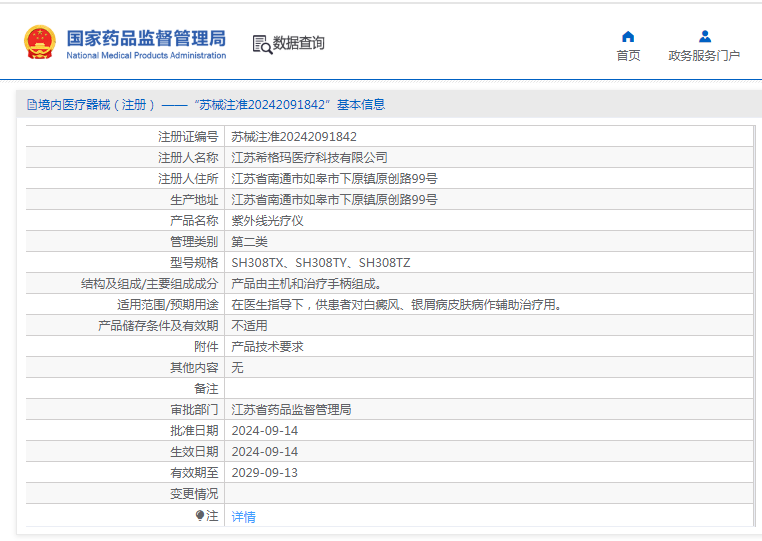Click the 产品技术要求 attachment text
762x541 pixels.
point(267,347)
